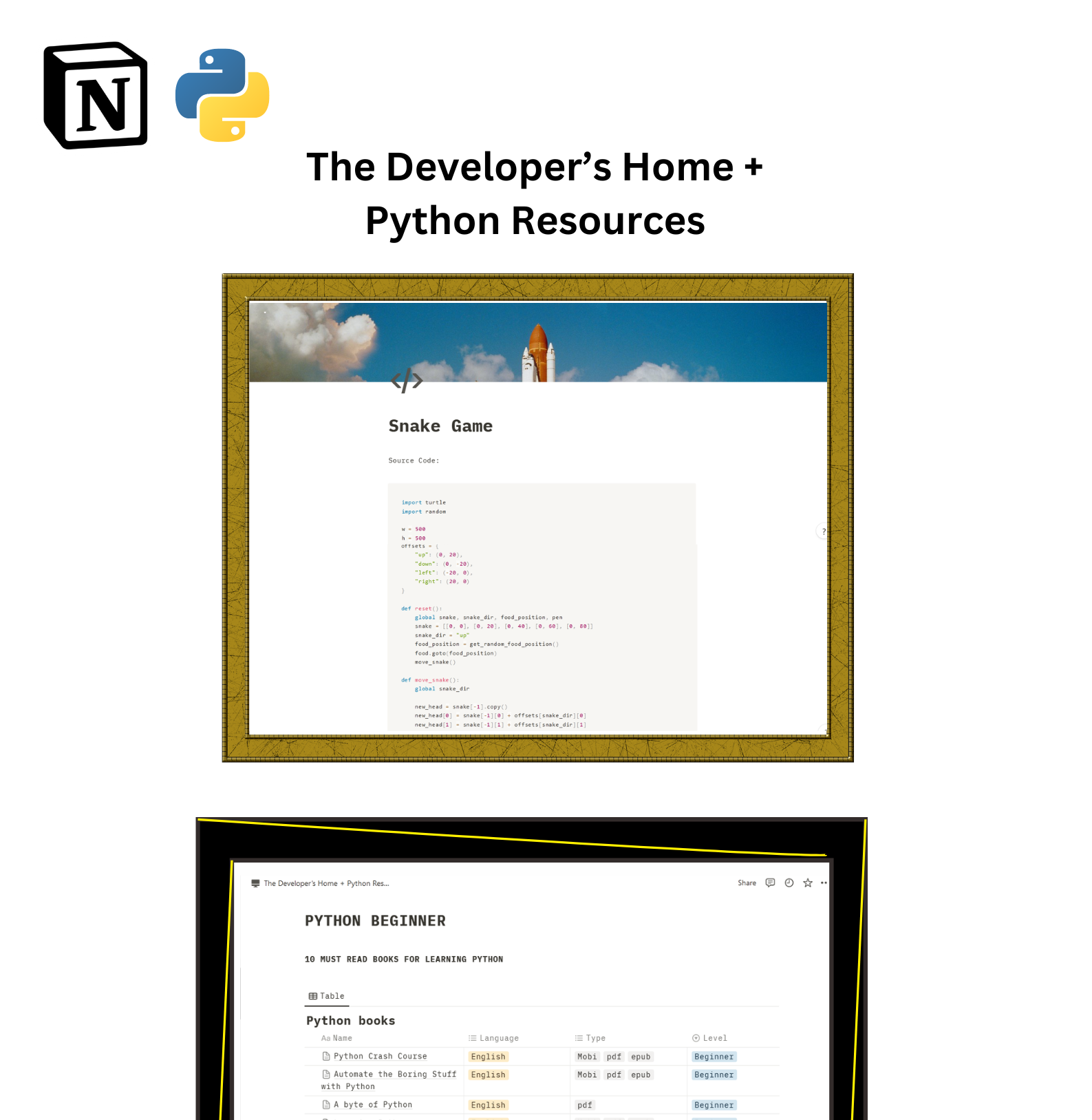The width and height of the screenshot is (1092, 1120).
Task: Click the table icon in the Table tab
Action: click(313, 996)
